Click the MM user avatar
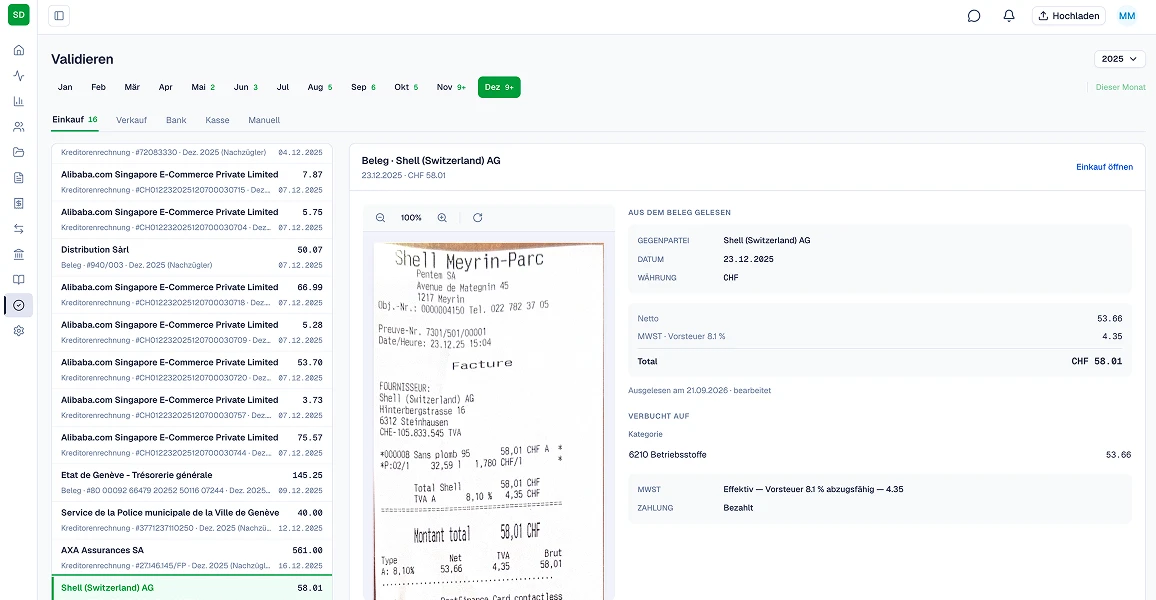The width and height of the screenshot is (1156, 600). (1127, 15)
